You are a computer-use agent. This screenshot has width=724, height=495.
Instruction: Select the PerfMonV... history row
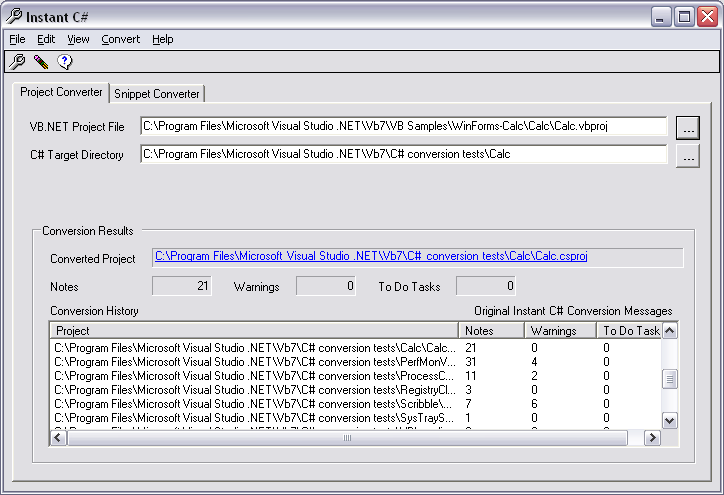coord(356,362)
